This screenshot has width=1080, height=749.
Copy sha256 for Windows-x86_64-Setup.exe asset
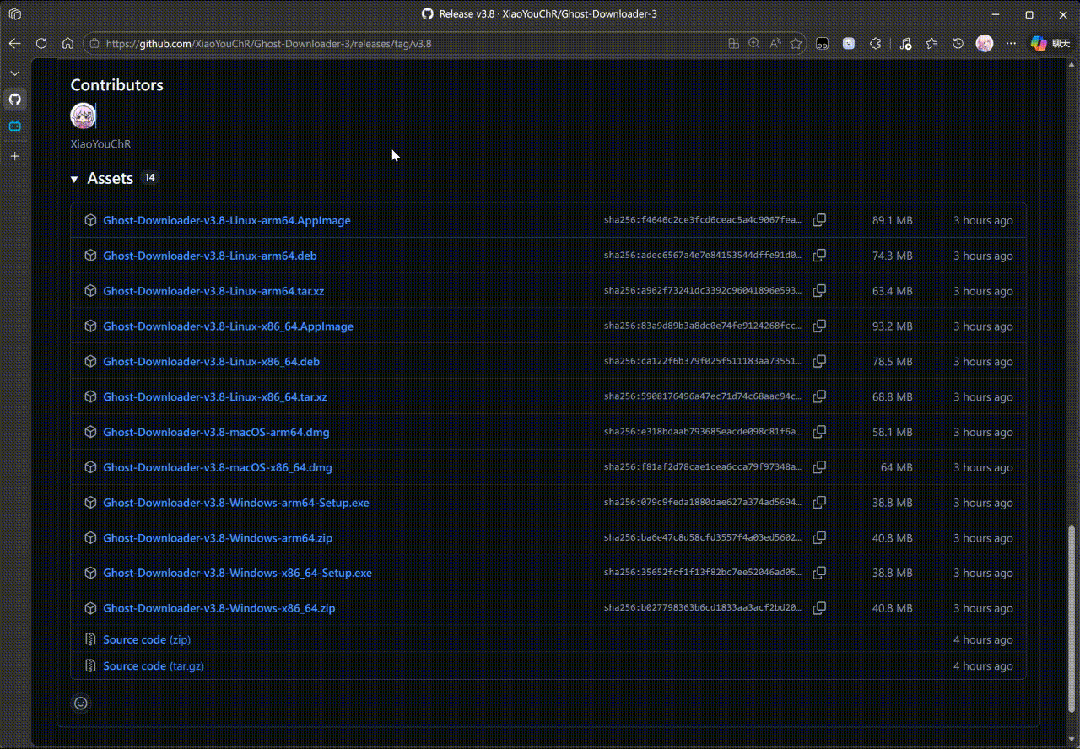coord(819,572)
